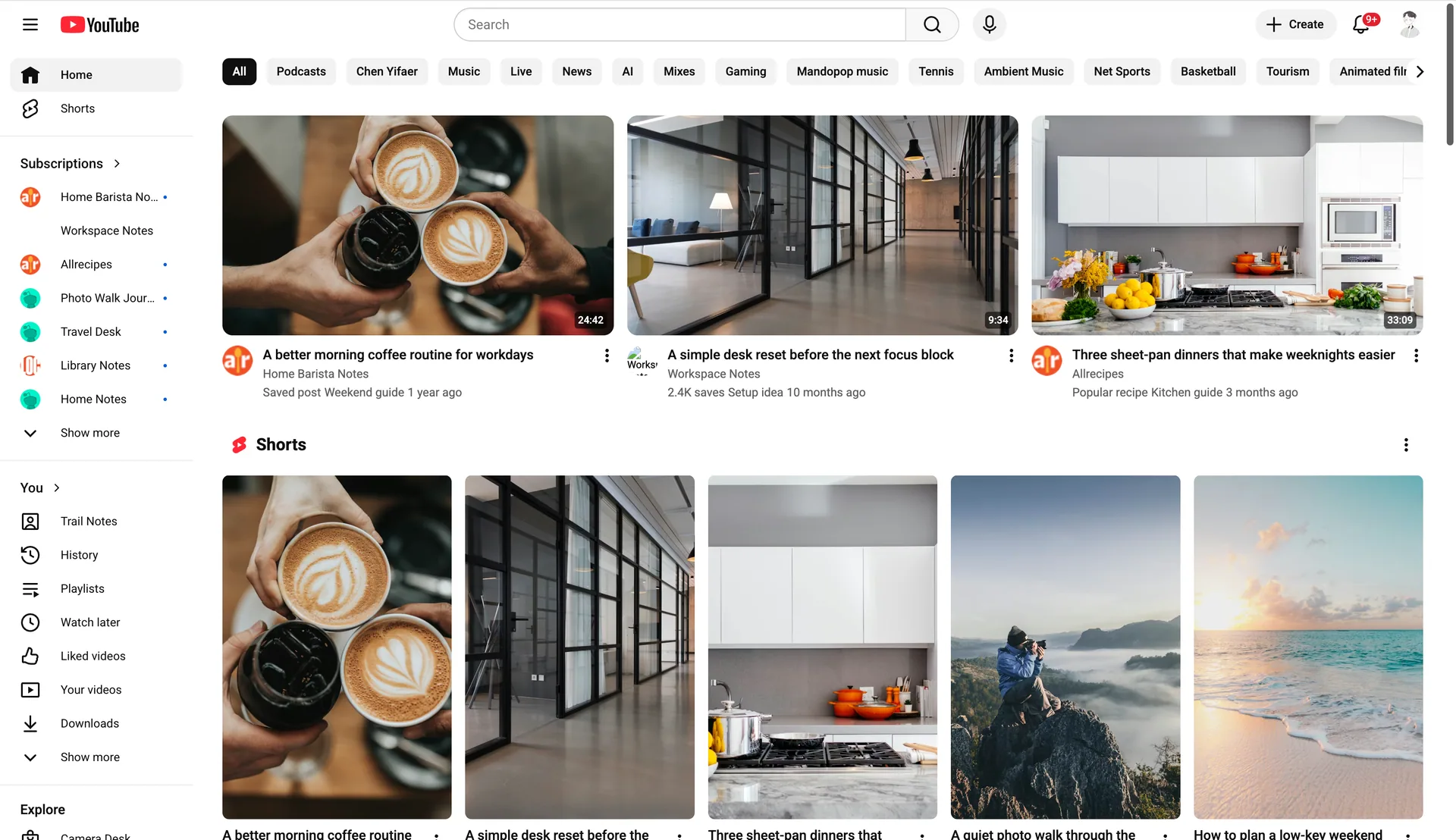Open the glass office hallway Short
Viewport: 1456px width, 840px height.
[579, 647]
